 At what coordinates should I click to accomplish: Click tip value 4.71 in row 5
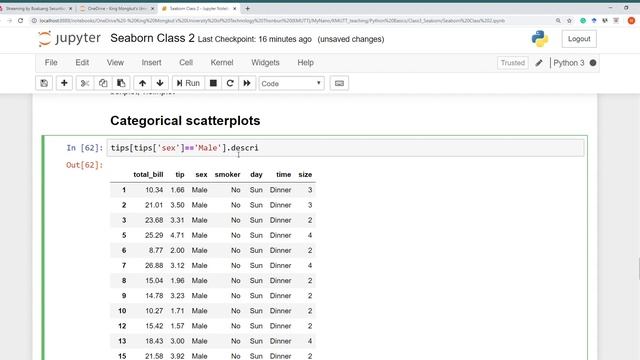177,236
